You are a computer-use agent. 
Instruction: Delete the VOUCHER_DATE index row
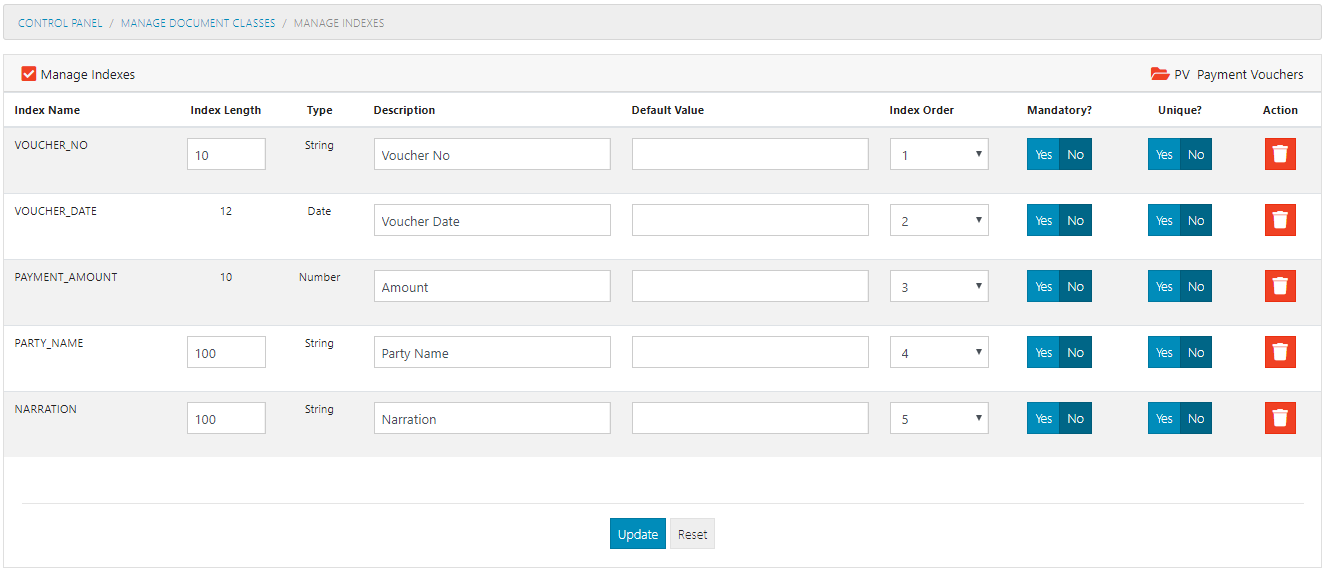[x=1280, y=220]
